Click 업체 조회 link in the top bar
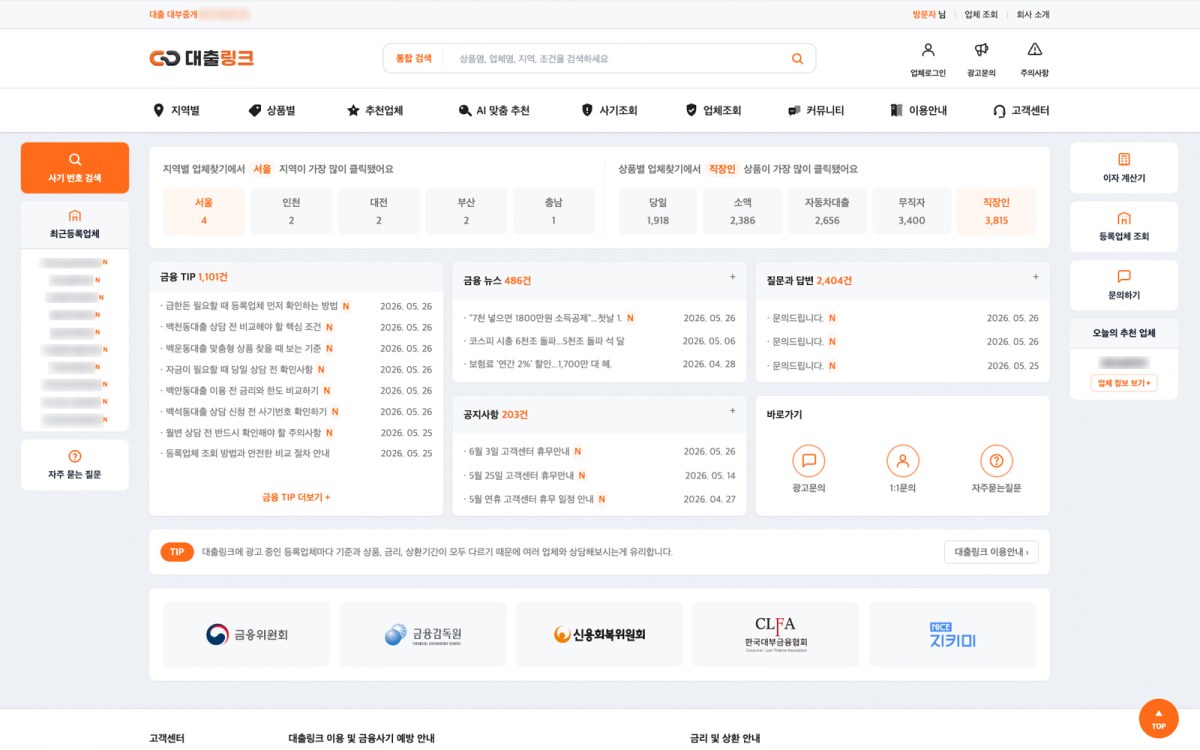1200x750 pixels. 981,15
